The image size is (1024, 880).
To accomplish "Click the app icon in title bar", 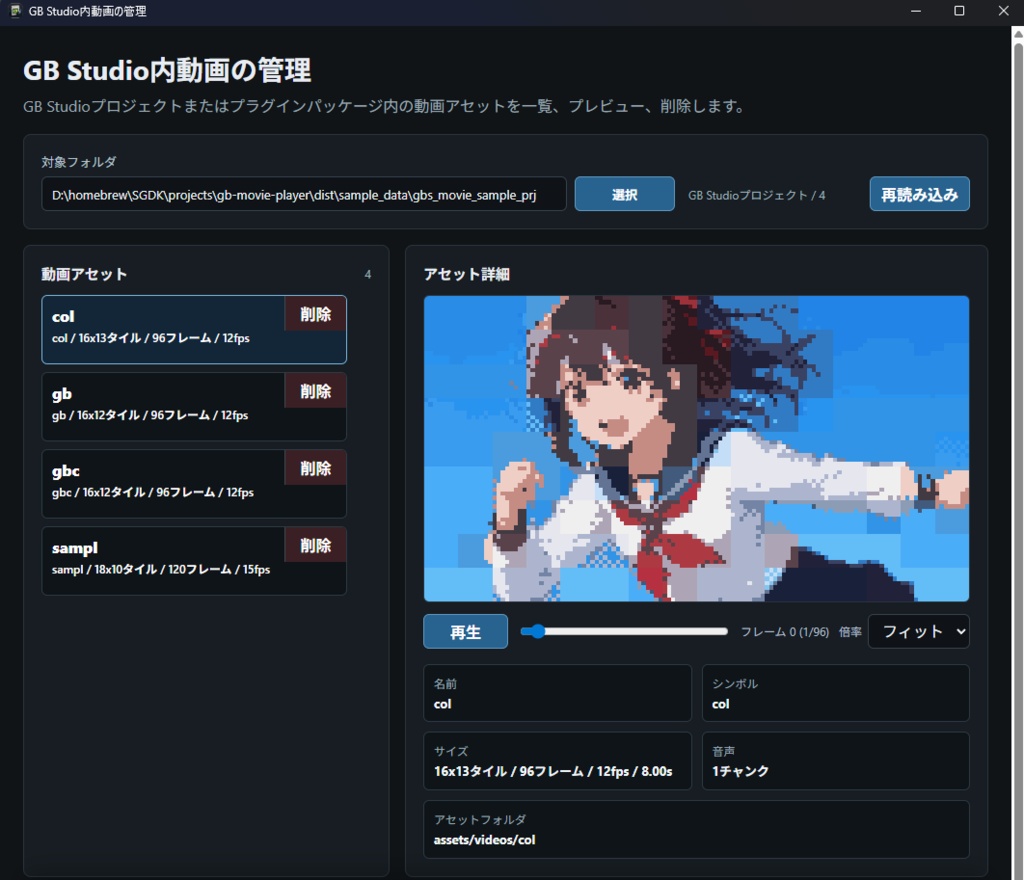I will 16,11.
